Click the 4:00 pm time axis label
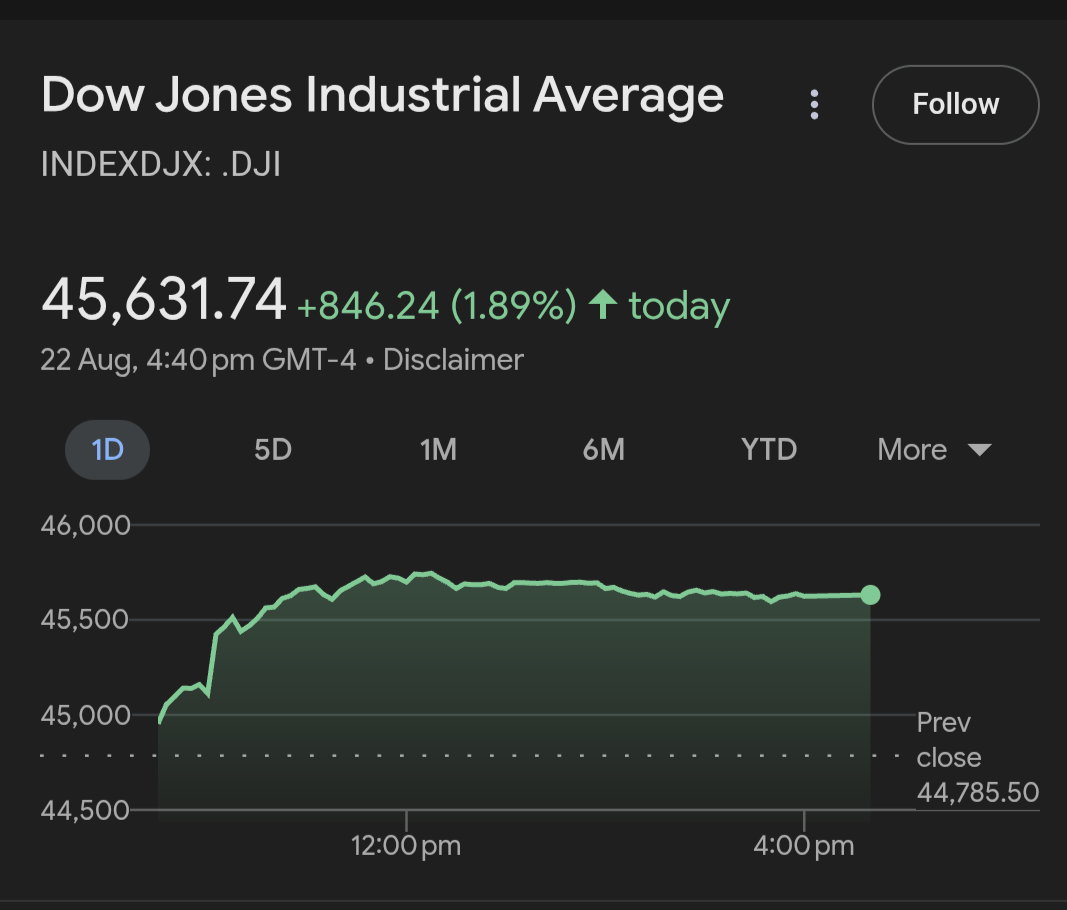Screen dimensions: 1067x910 (x=804, y=847)
